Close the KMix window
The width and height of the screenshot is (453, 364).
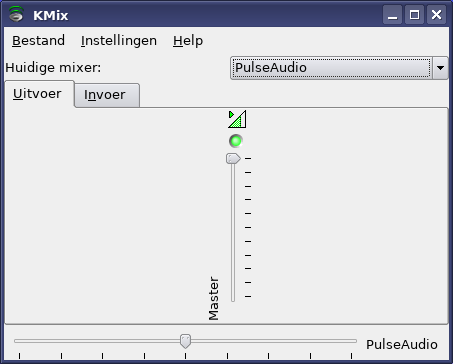click(436, 15)
